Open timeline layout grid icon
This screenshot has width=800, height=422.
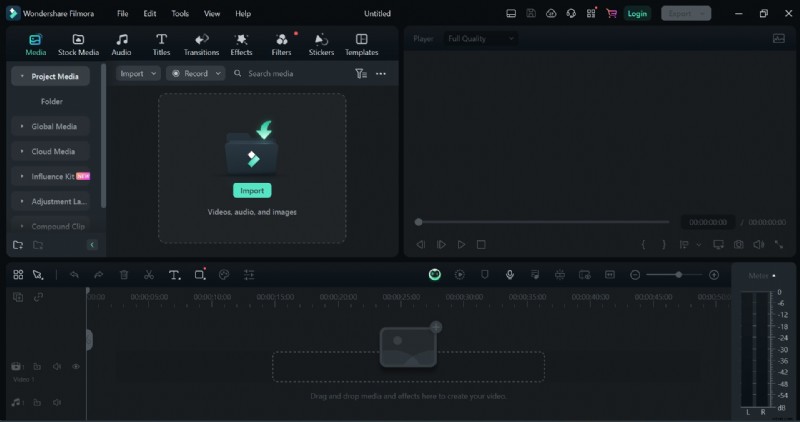pos(18,275)
